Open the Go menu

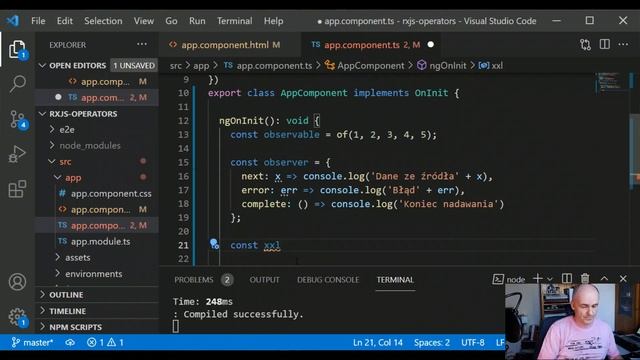pyautogui.click(x=171, y=21)
